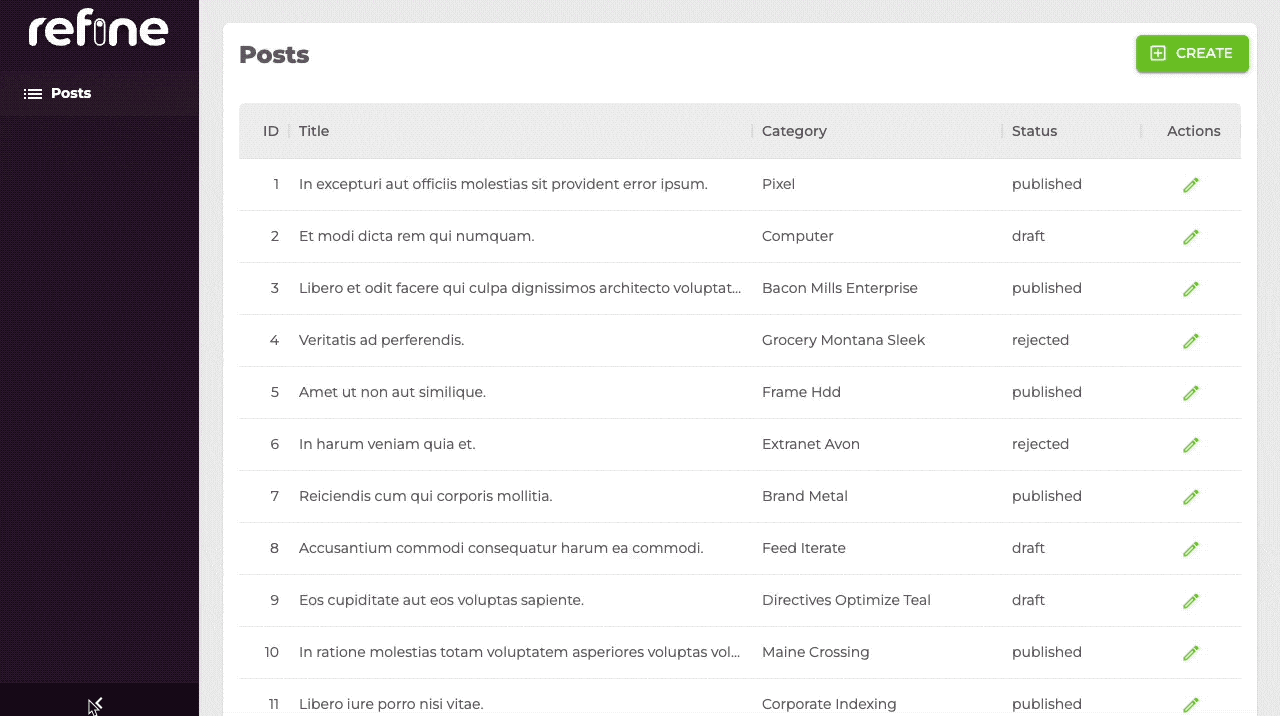Edit the rejected post 'Veritatis ad perferendis'
The image size is (1280, 716).
point(1190,341)
